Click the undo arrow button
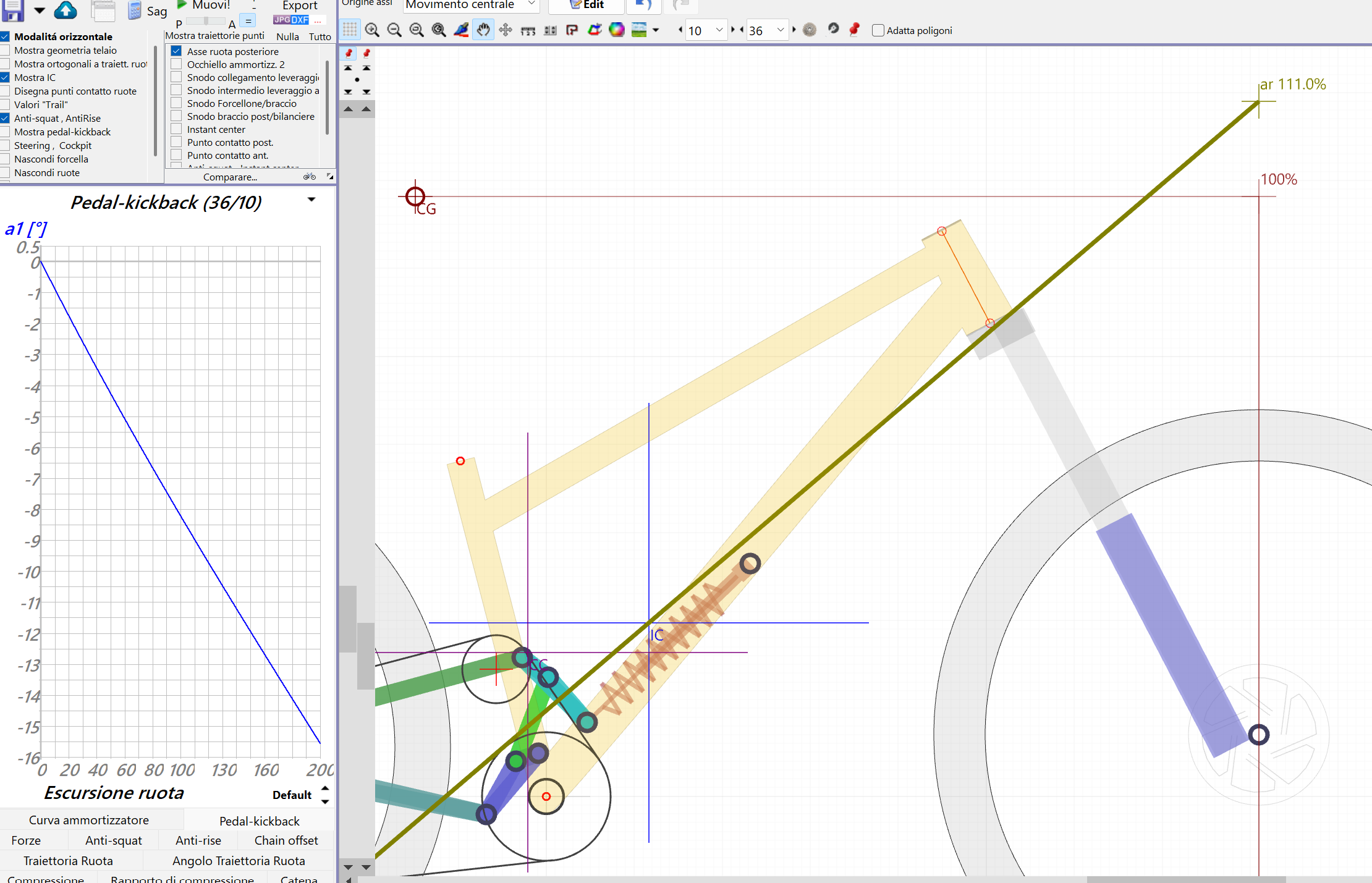Viewport: 1372px width, 883px height. [643, 6]
